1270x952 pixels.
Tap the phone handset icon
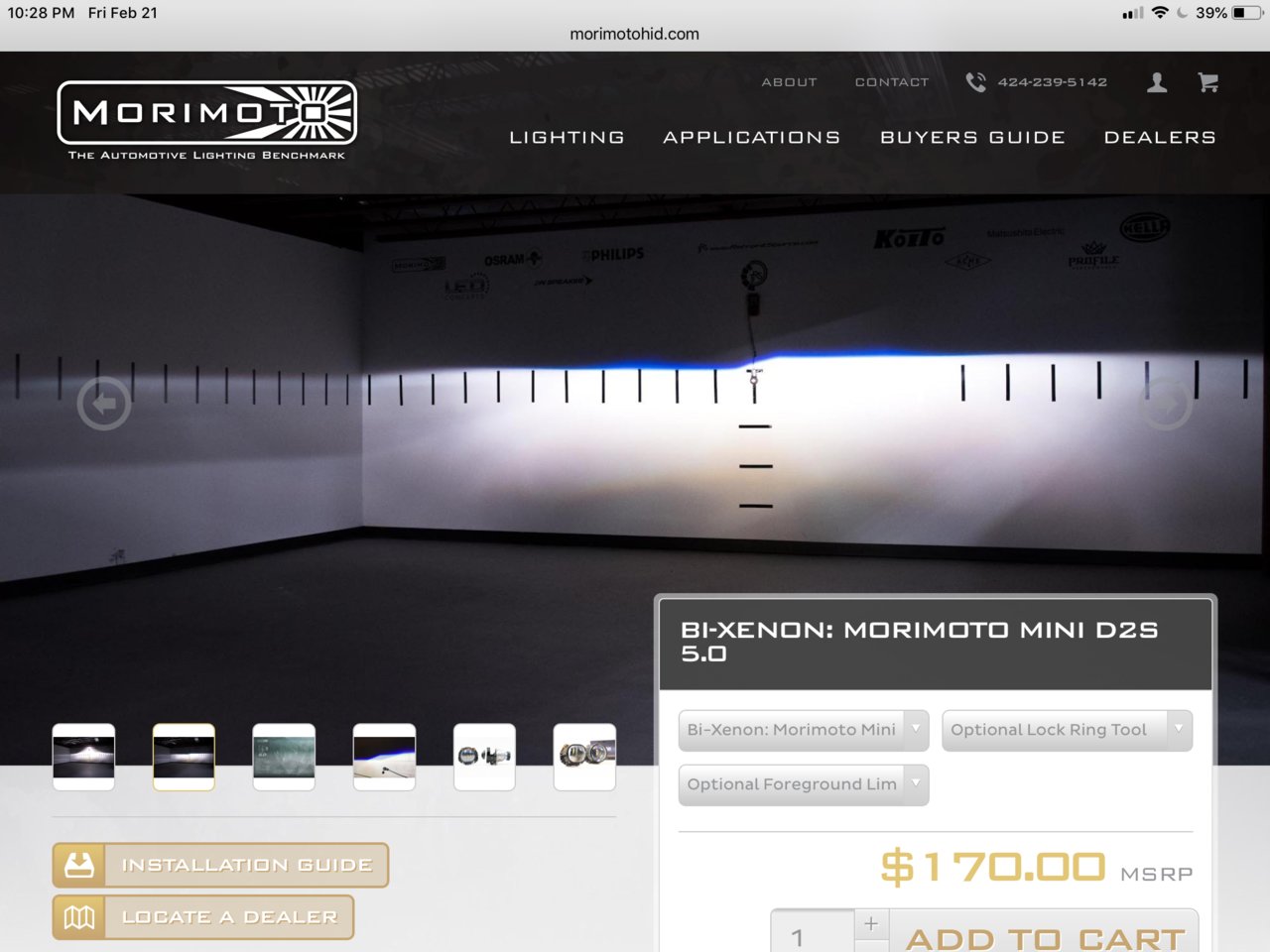976,82
